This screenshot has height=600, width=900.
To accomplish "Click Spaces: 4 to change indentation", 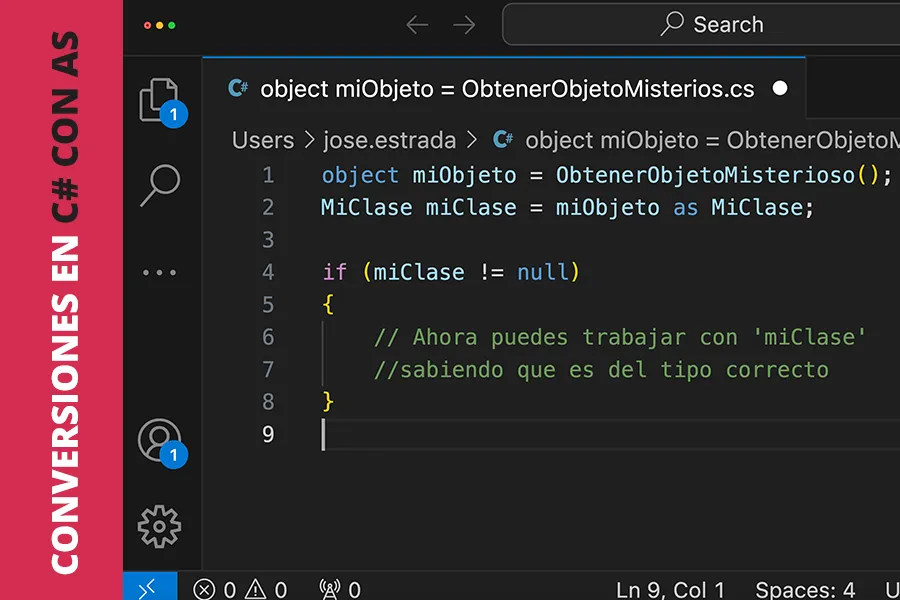I will [x=806, y=589].
